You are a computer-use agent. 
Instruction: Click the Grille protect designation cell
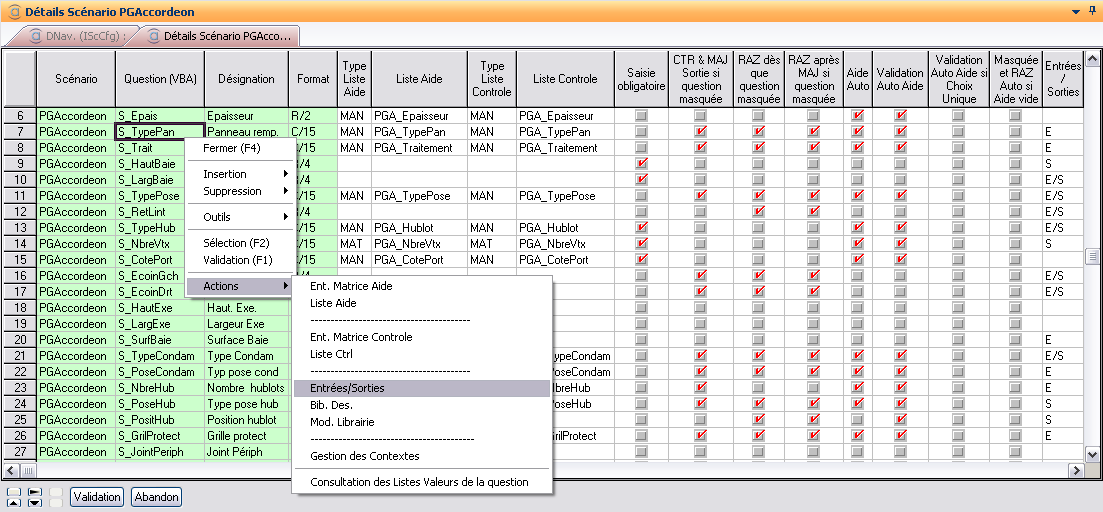246,436
